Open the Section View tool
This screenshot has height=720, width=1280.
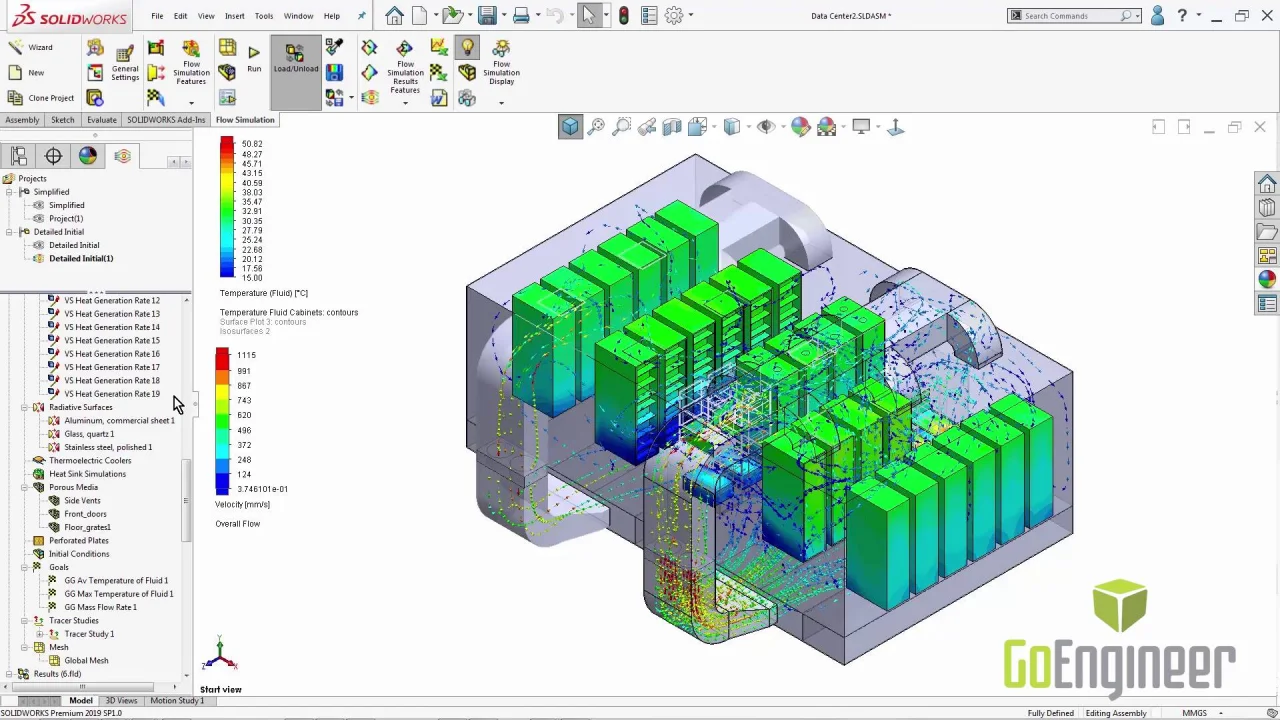tap(672, 127)
